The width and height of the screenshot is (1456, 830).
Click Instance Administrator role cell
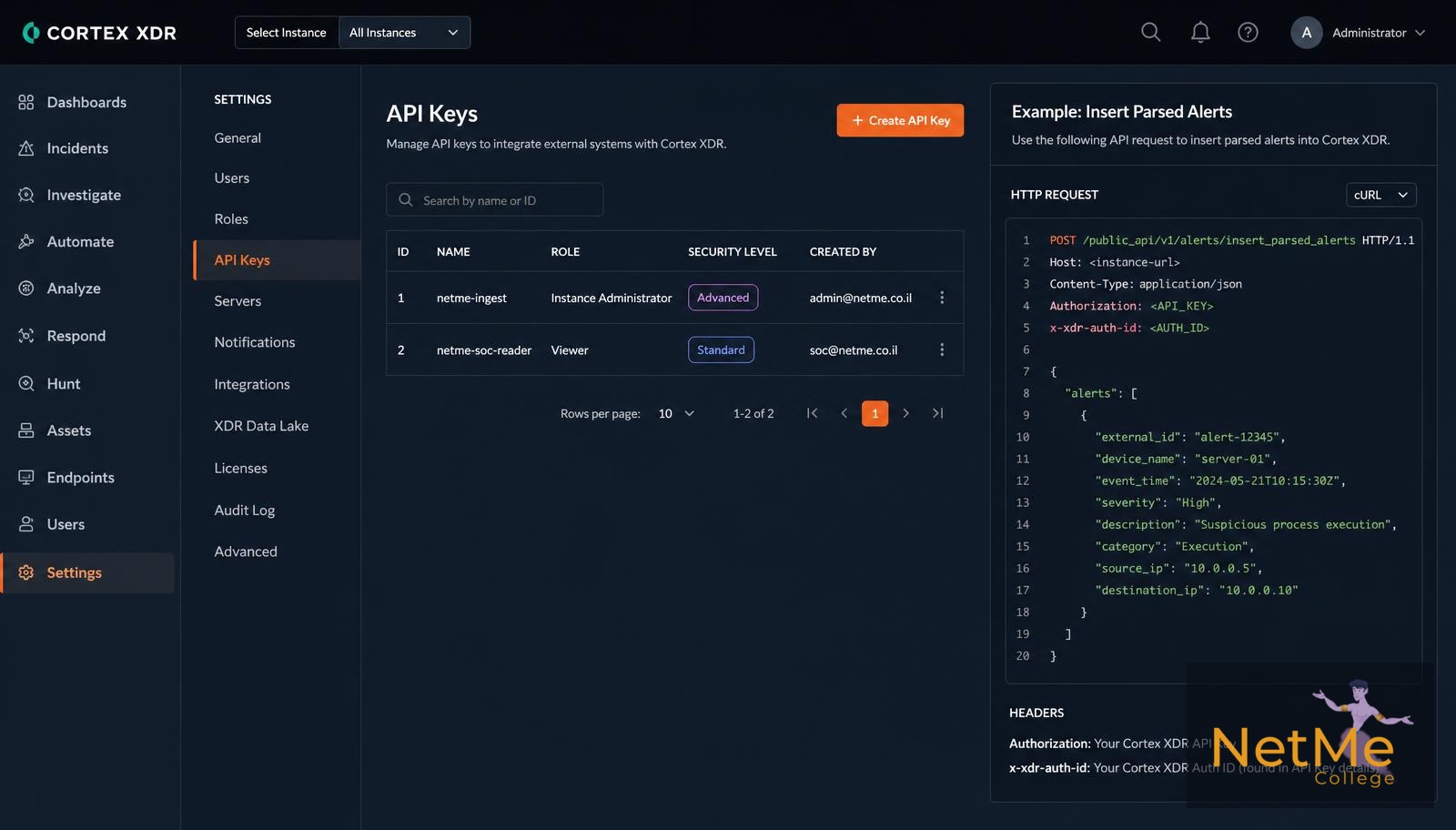[x=612, y=298]
